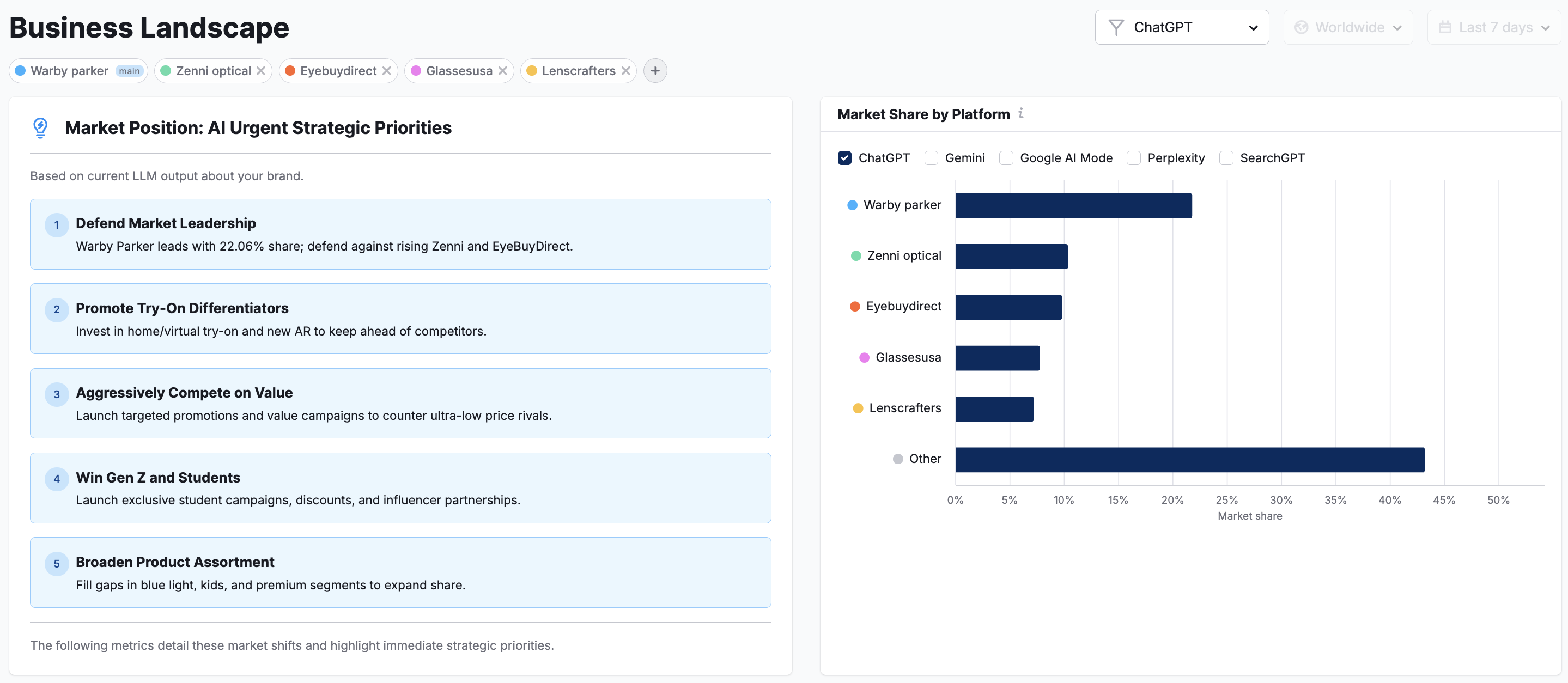The height and width of the screenshot is (683, 1568).
Task: Select the Zenni optical chip label
Action: 213,71
